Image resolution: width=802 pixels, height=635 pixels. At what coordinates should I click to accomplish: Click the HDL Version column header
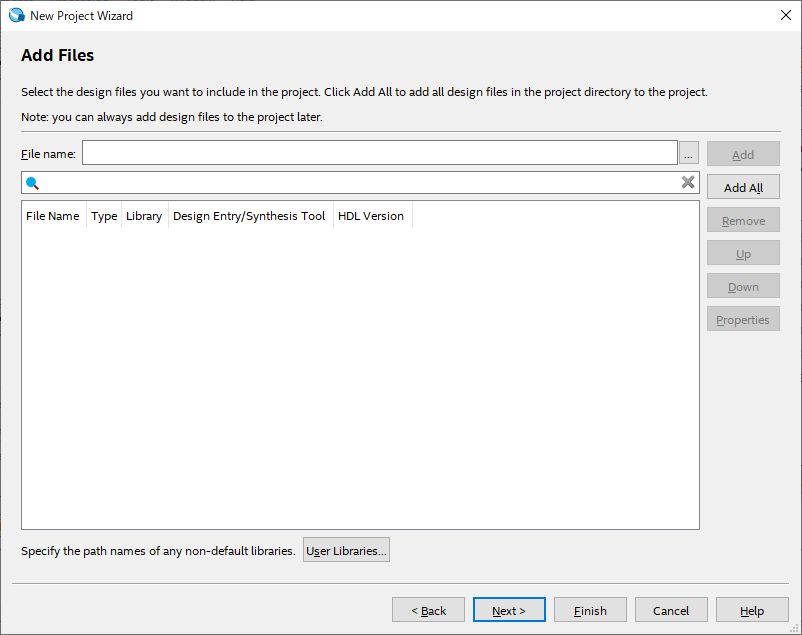pyautogui.click(x=371, y=216)
